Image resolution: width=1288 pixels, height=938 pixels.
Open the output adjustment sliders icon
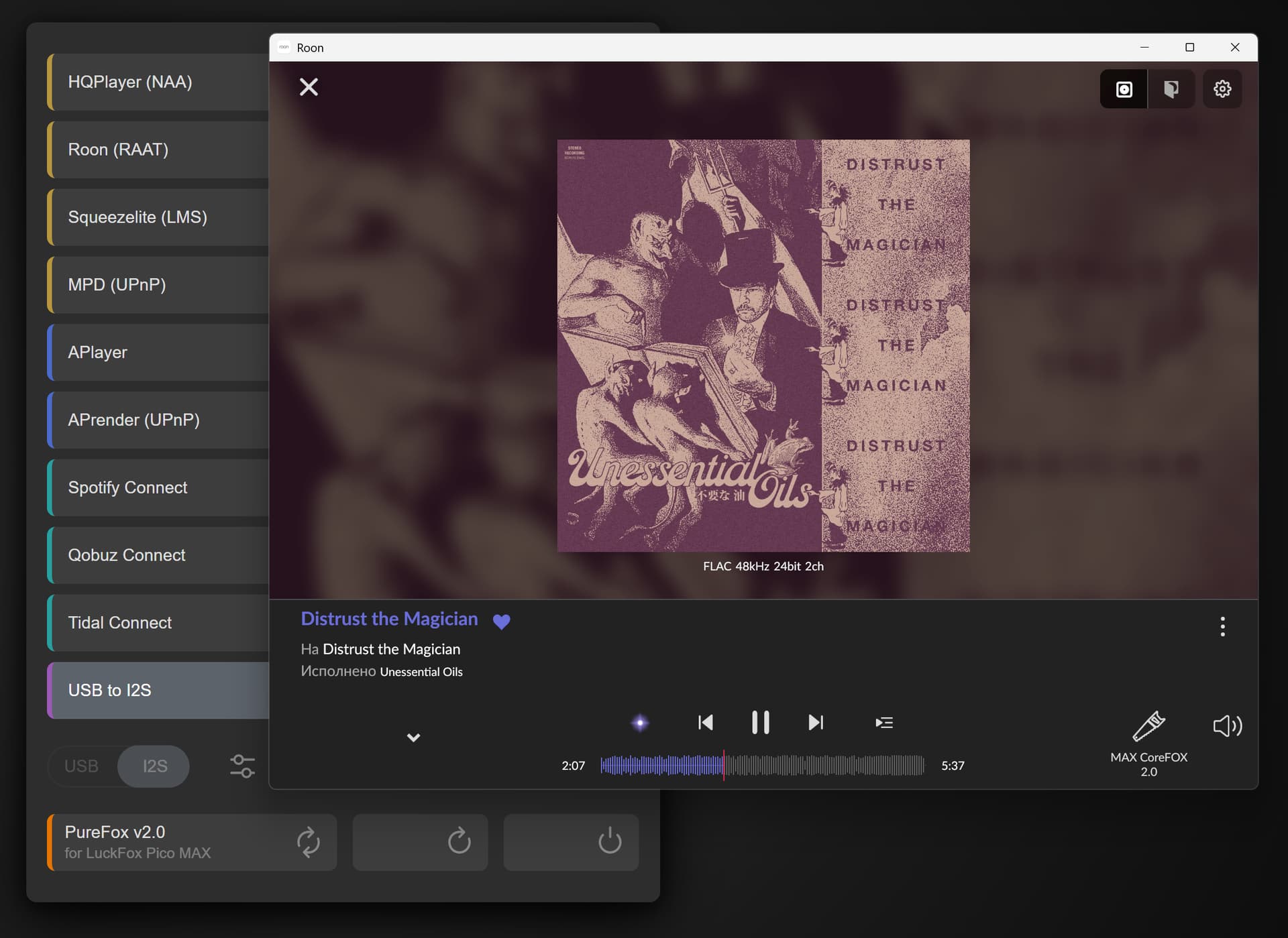242,766
